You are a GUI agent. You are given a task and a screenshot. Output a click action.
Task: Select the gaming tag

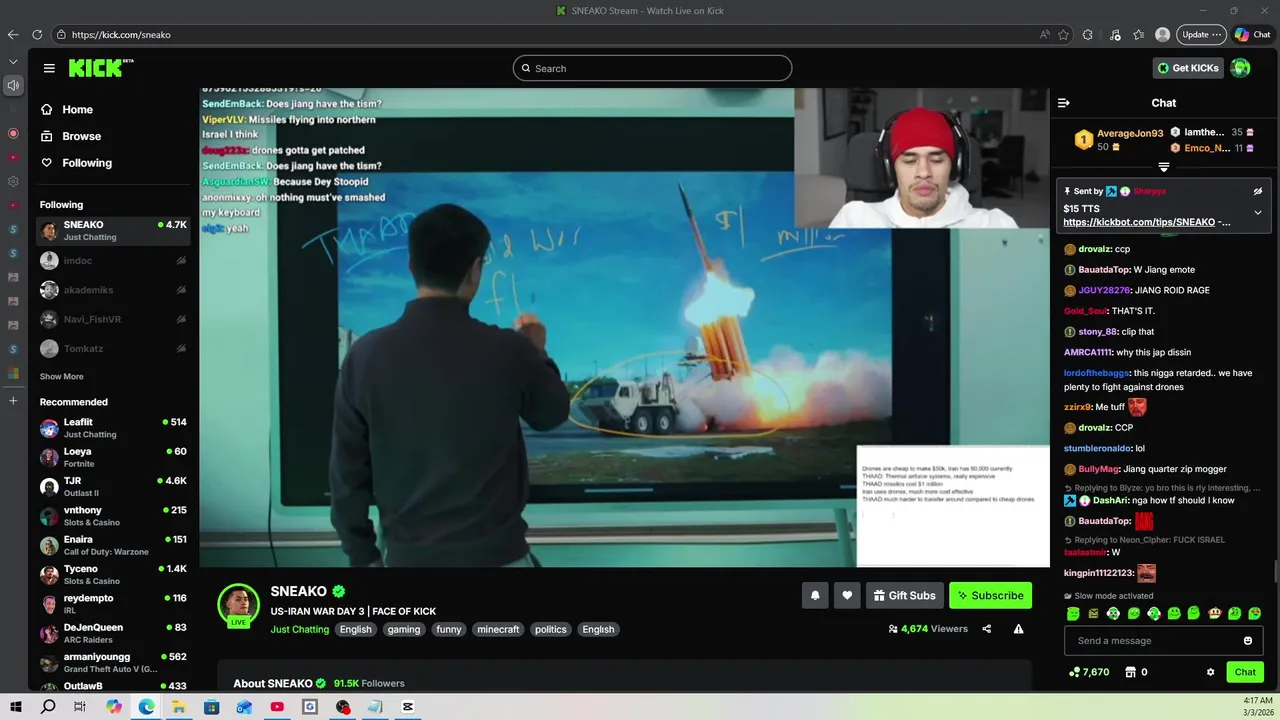click(x=404, y=629)
